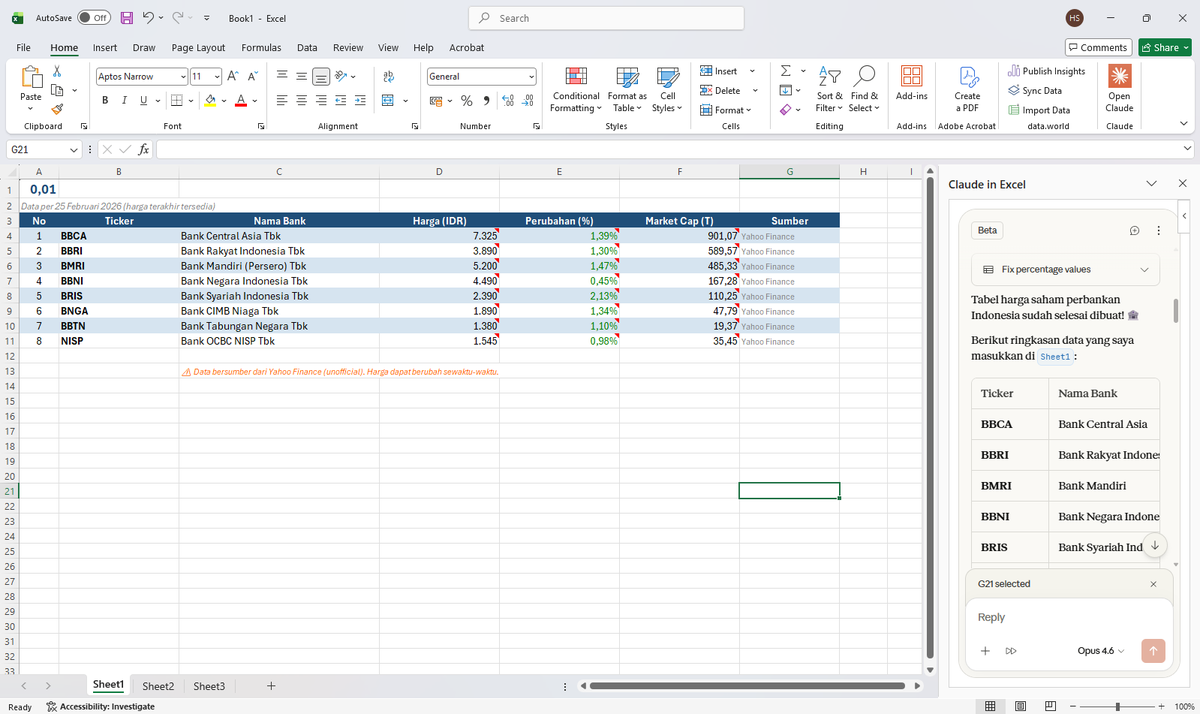Image resolution: width=1200 pixels, height=714 pixels.
Task: Open the Formulas ribbon tab
Action: (261, 47)
